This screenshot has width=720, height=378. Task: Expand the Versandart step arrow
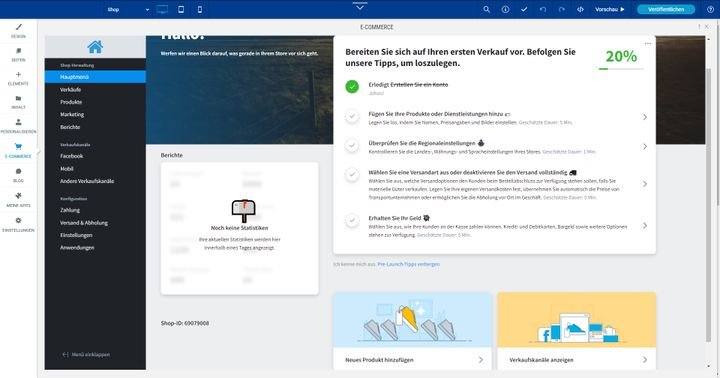(645, 184)
